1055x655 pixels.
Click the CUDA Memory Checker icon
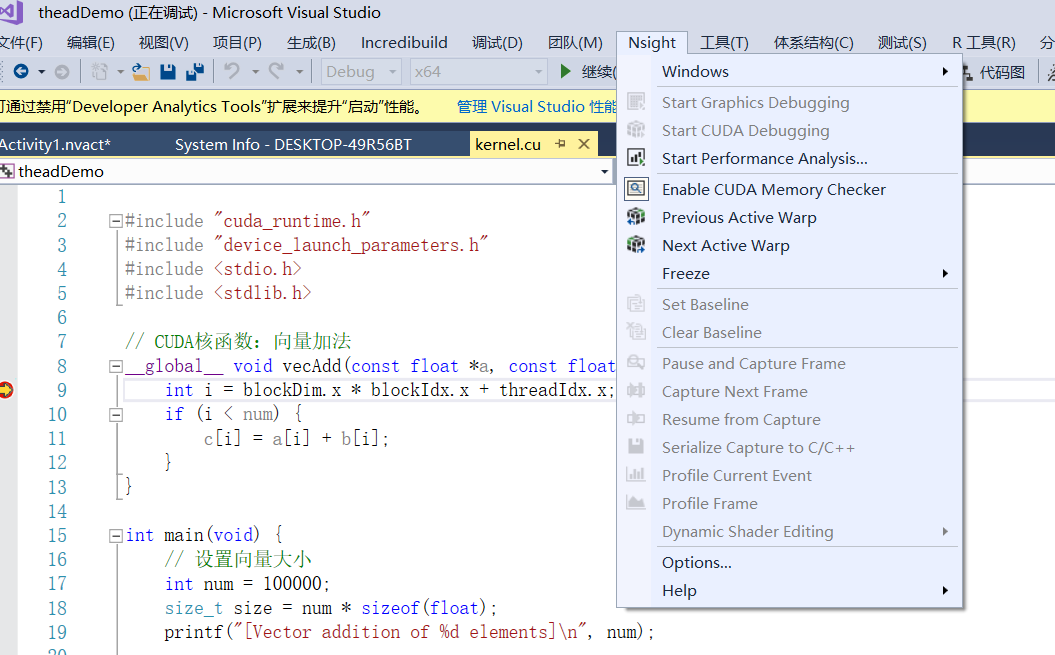(636, 189)
